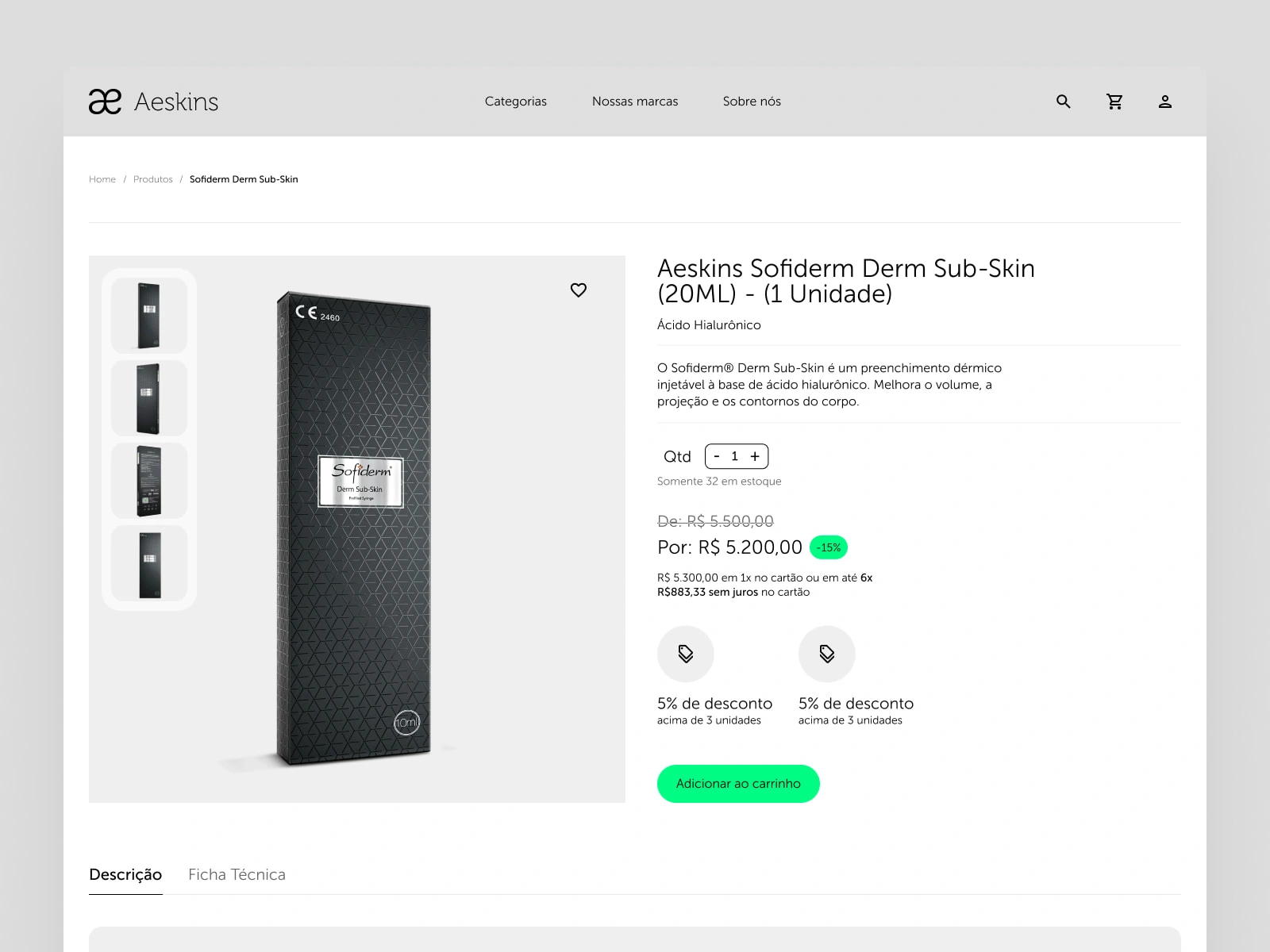This screenshot has width=1270, height=952.
Task: Go to Sobre nós page
Action: coord(752,102)
